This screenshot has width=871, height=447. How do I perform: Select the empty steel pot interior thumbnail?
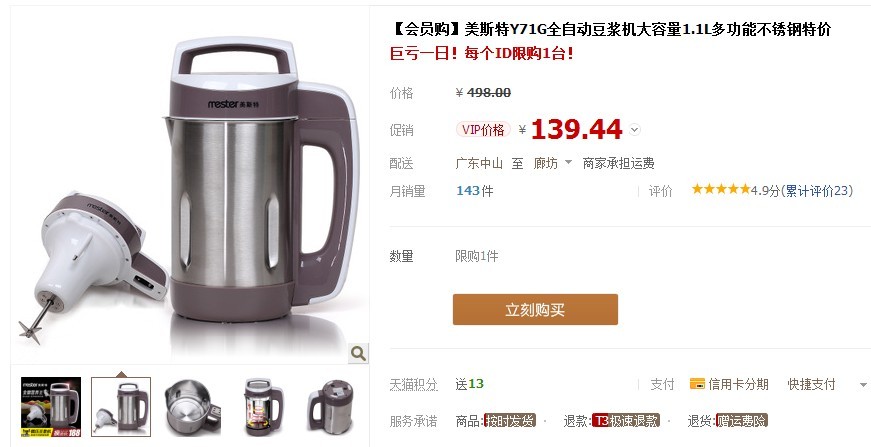[192, 406]
